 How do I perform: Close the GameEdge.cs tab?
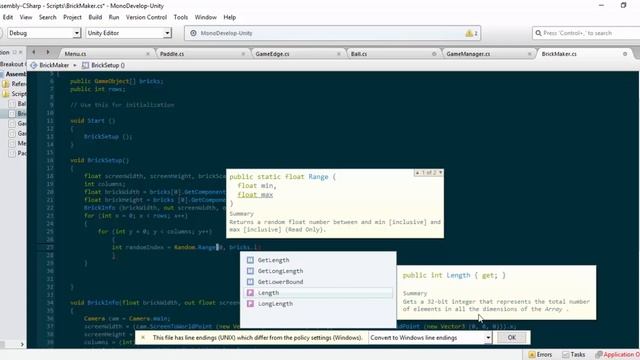click(339, 54)
